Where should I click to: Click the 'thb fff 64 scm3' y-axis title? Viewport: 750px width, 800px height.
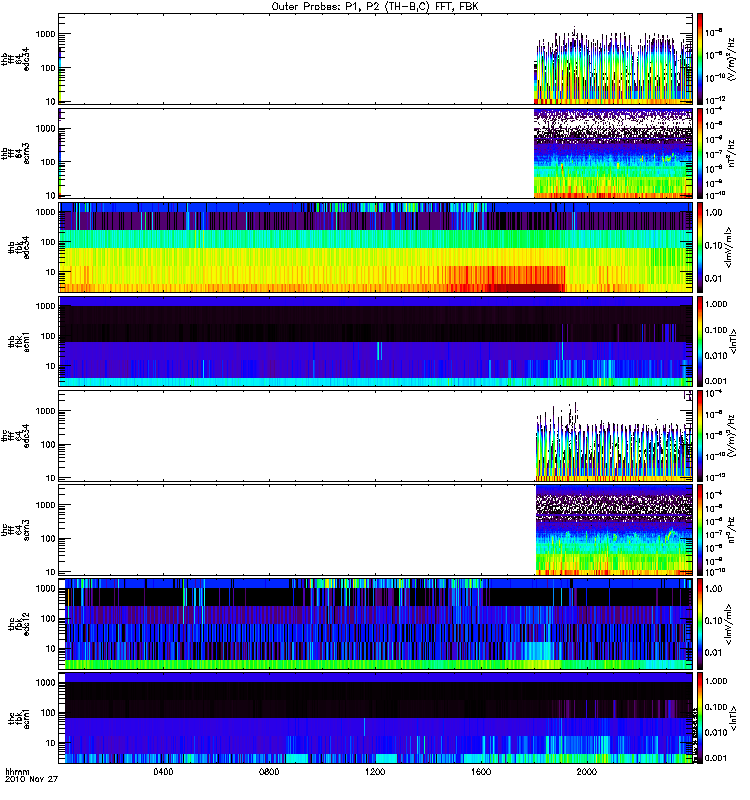[x=16, y=153]
